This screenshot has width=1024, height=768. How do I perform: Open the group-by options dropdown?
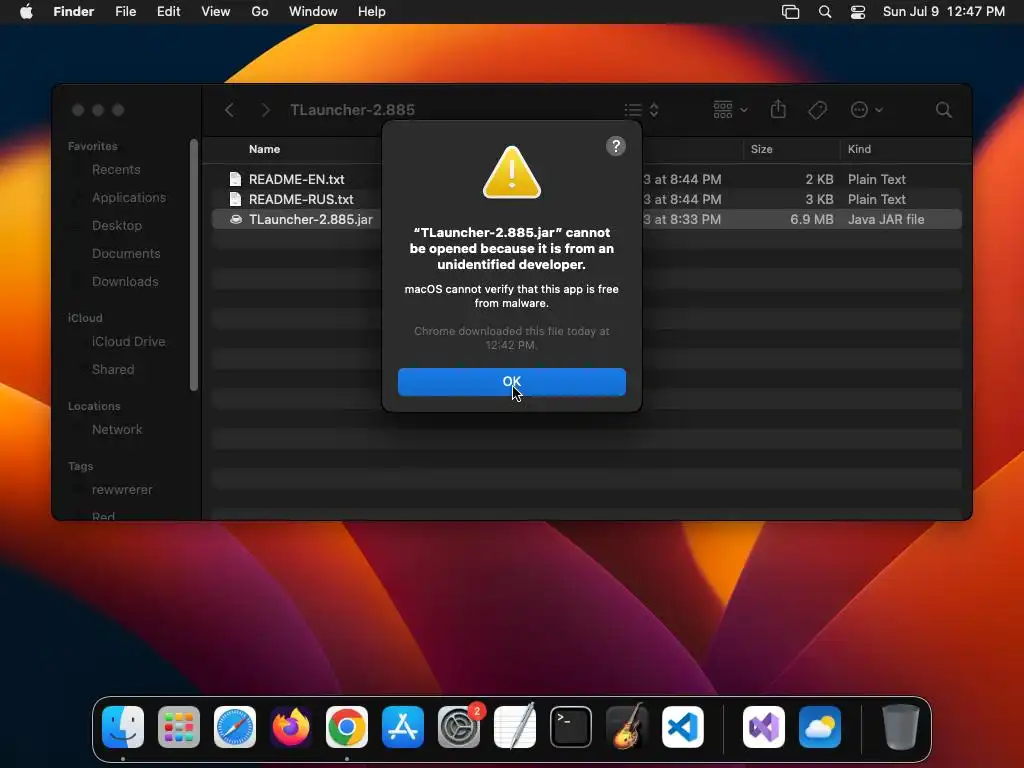[730, 110]
